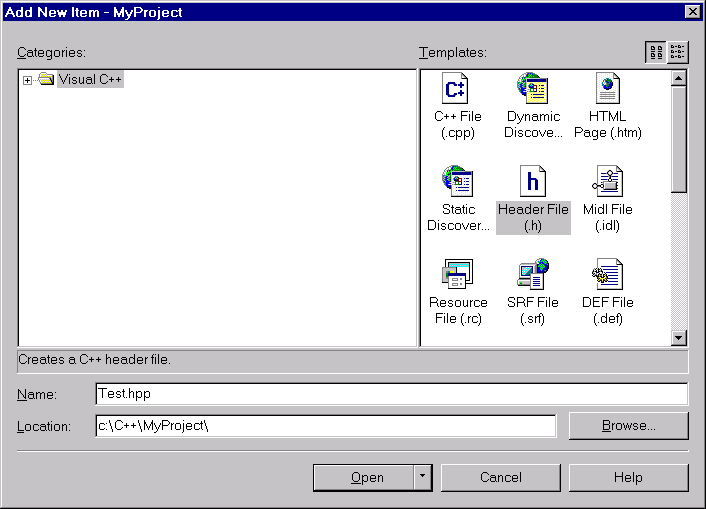The width and height of the screenshot is (706, 509).
Task: Pick the SRF File (.srf) template
Action: 533,274
